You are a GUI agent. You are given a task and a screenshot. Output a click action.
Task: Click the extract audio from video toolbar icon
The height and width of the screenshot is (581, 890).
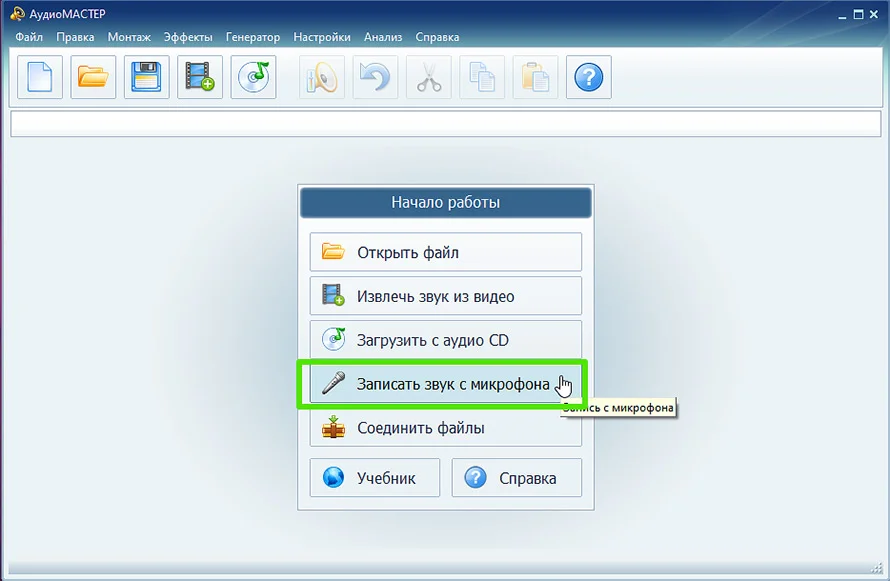tap(200, 77)
